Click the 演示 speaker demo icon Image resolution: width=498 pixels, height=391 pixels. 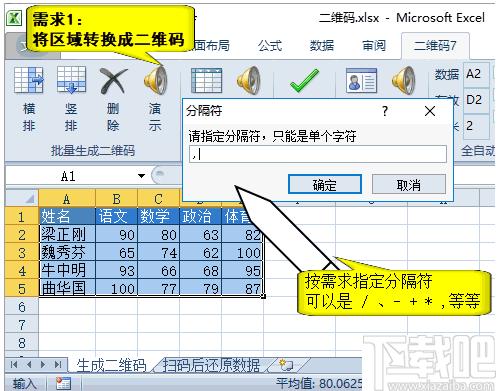pos(156,80)
